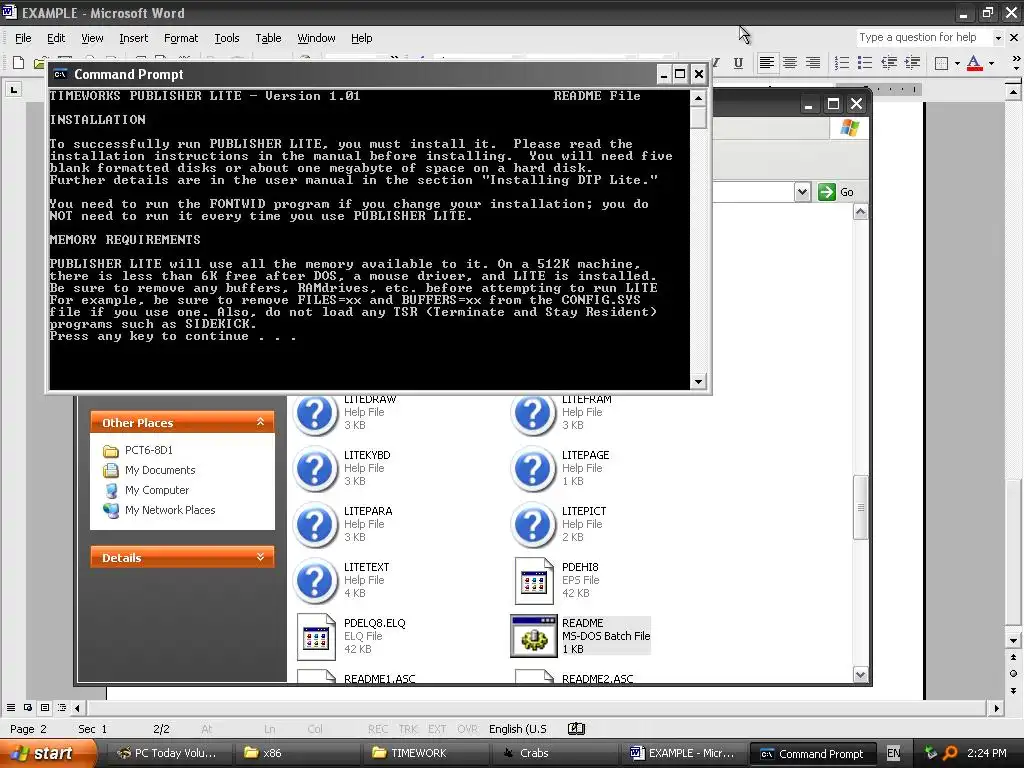Switch to Normal View in Word
The width and height of the screenshot is (1024, 768).
coord(11,707)
